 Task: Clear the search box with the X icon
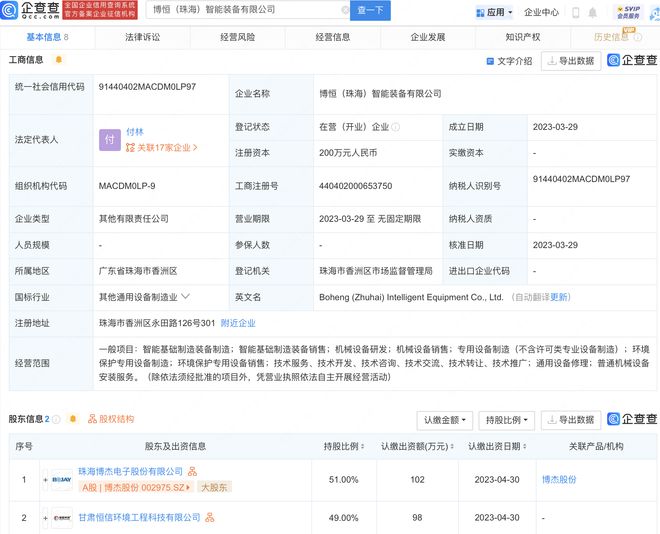345,10
